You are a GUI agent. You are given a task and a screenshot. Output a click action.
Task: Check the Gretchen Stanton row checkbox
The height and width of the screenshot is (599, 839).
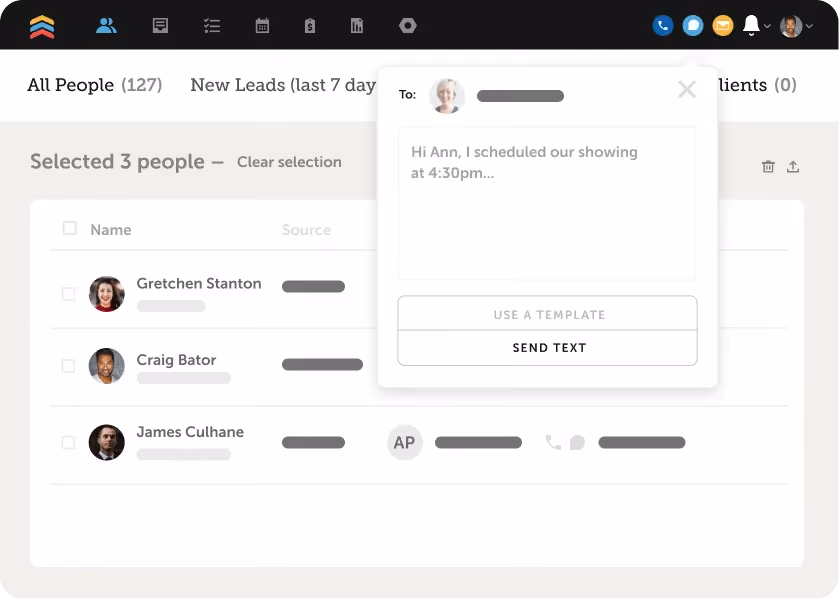coord(68,294)
